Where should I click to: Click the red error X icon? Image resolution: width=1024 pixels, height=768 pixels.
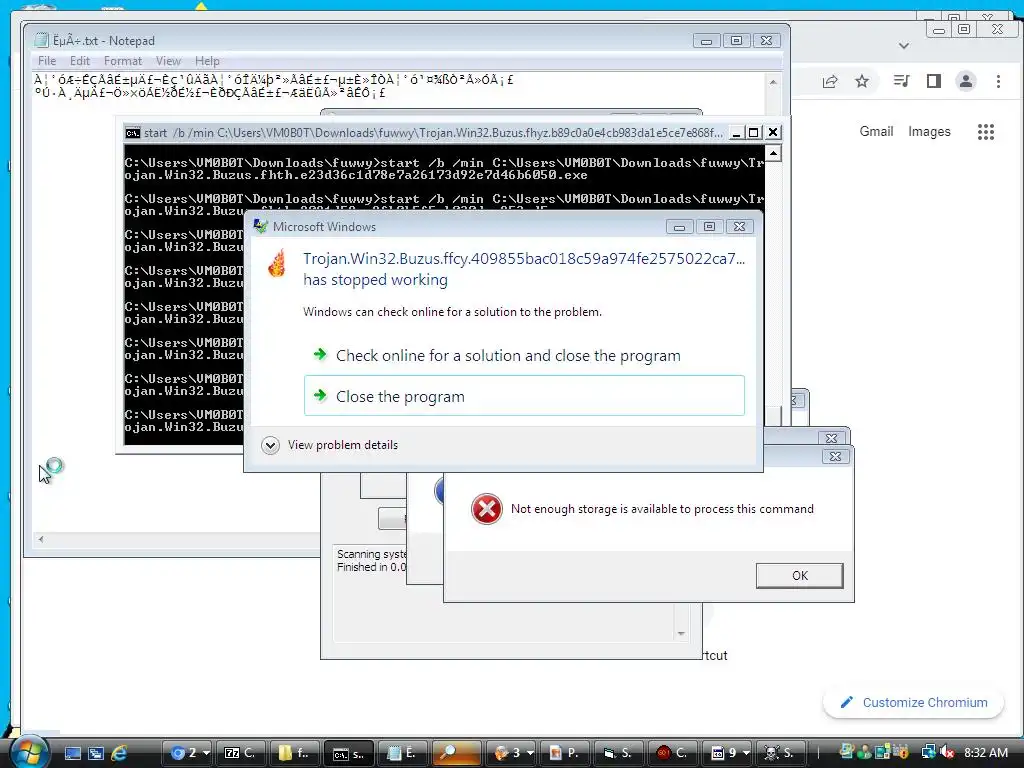(x=487, y=509)
